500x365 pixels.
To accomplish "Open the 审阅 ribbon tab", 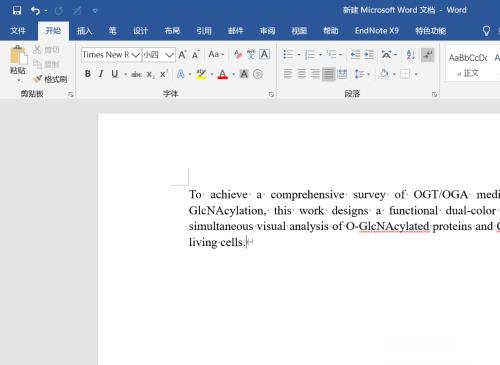I will (267, 31).
